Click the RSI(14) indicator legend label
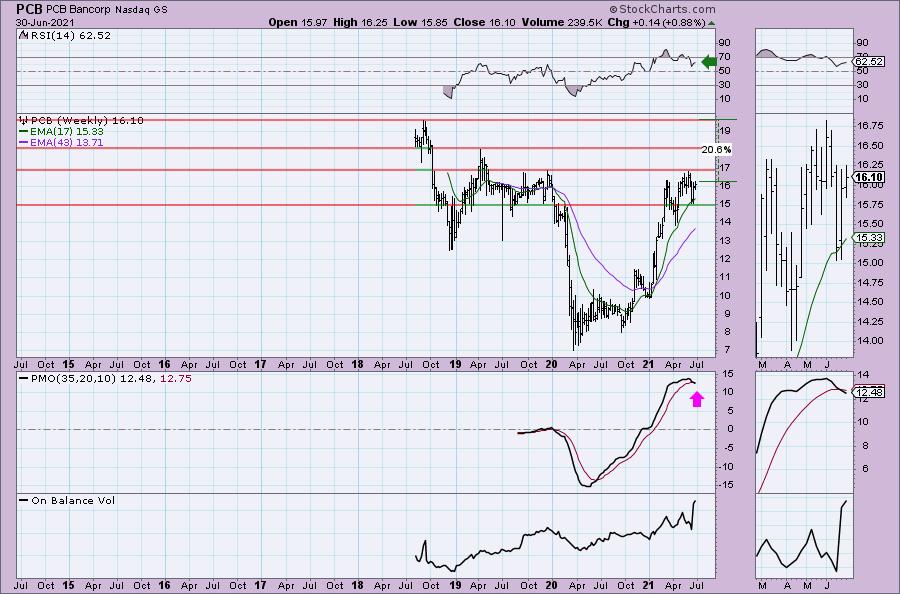Image resolution: width=900 pixels, height=594 pixels. point(69,35)
